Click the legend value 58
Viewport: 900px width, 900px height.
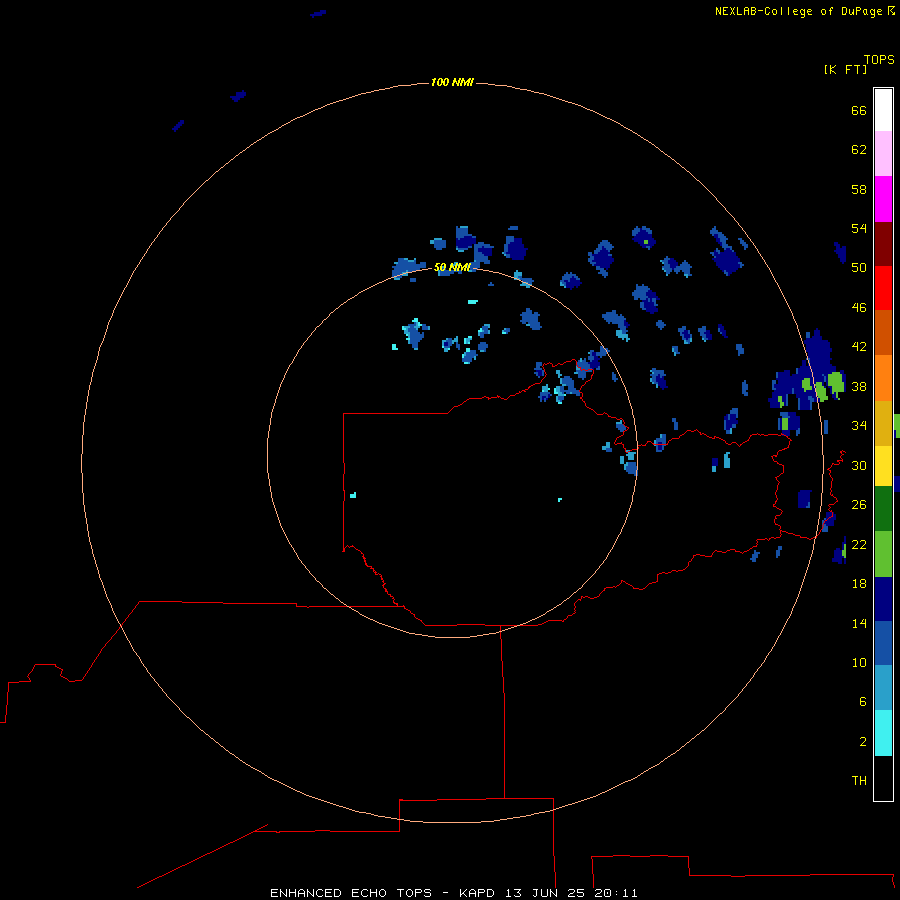click(859, 189)
